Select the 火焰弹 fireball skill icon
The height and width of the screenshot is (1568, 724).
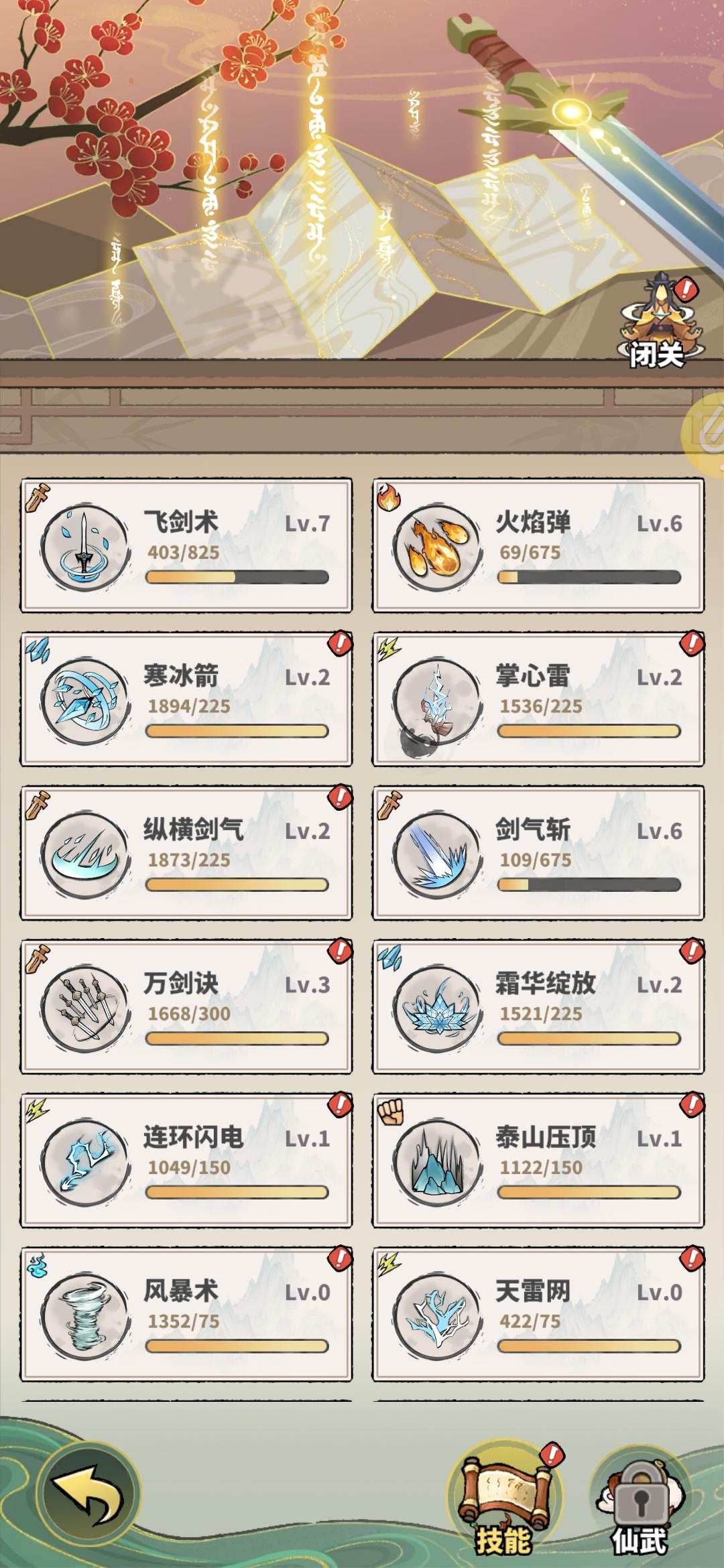point(437,548)
